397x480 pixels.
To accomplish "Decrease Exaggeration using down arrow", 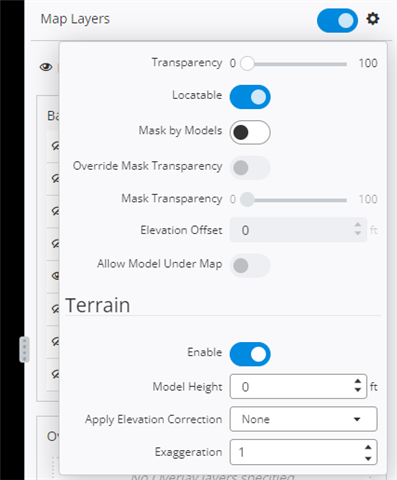I will click(368, 458).
